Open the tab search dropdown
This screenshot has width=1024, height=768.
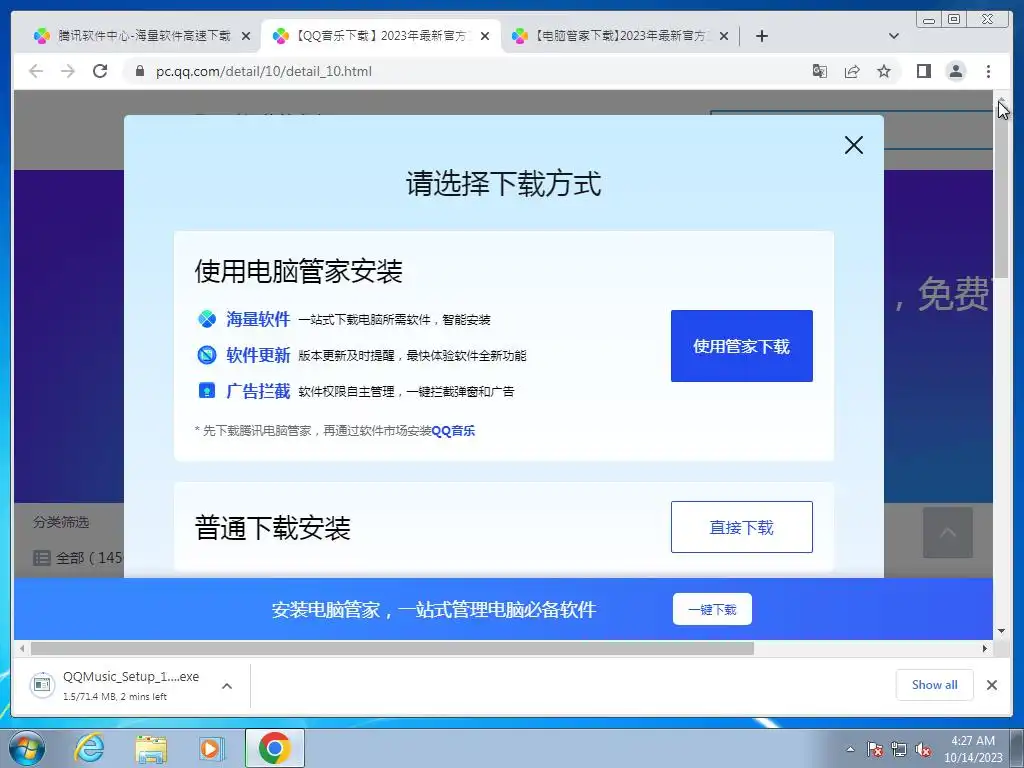pos(894,36)
